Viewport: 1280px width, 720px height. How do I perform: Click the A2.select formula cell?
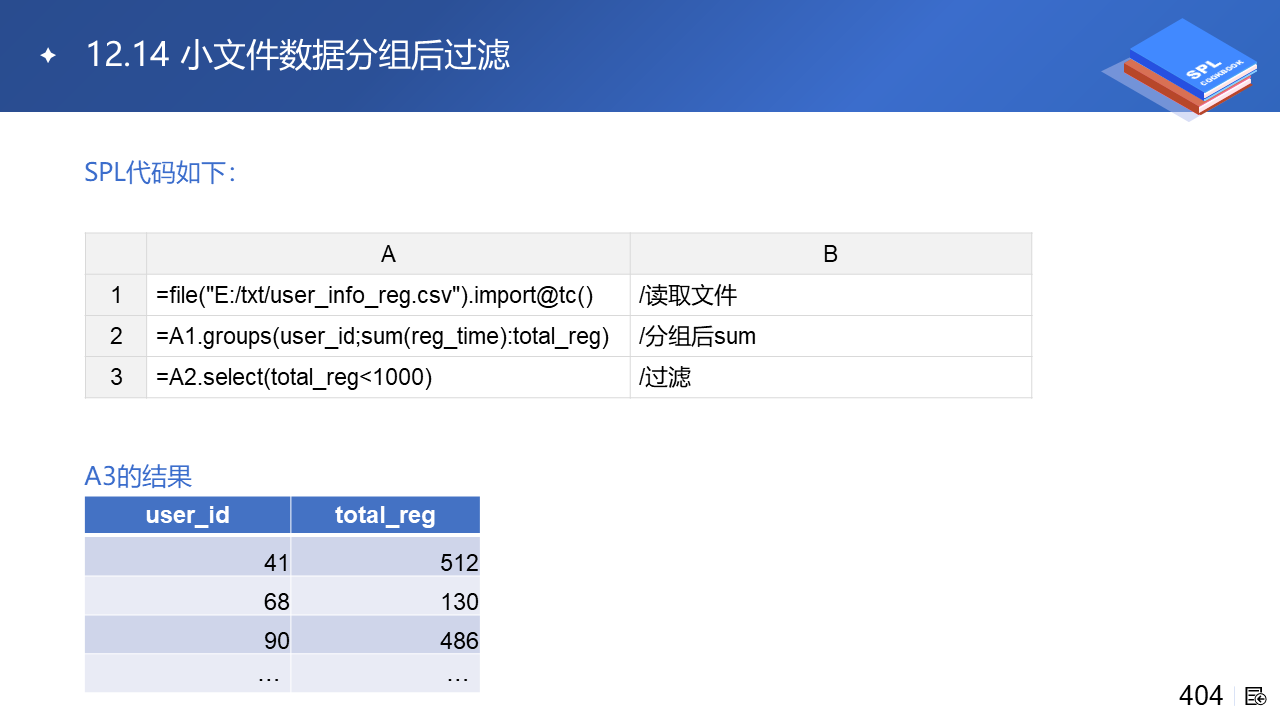[294, 378]
